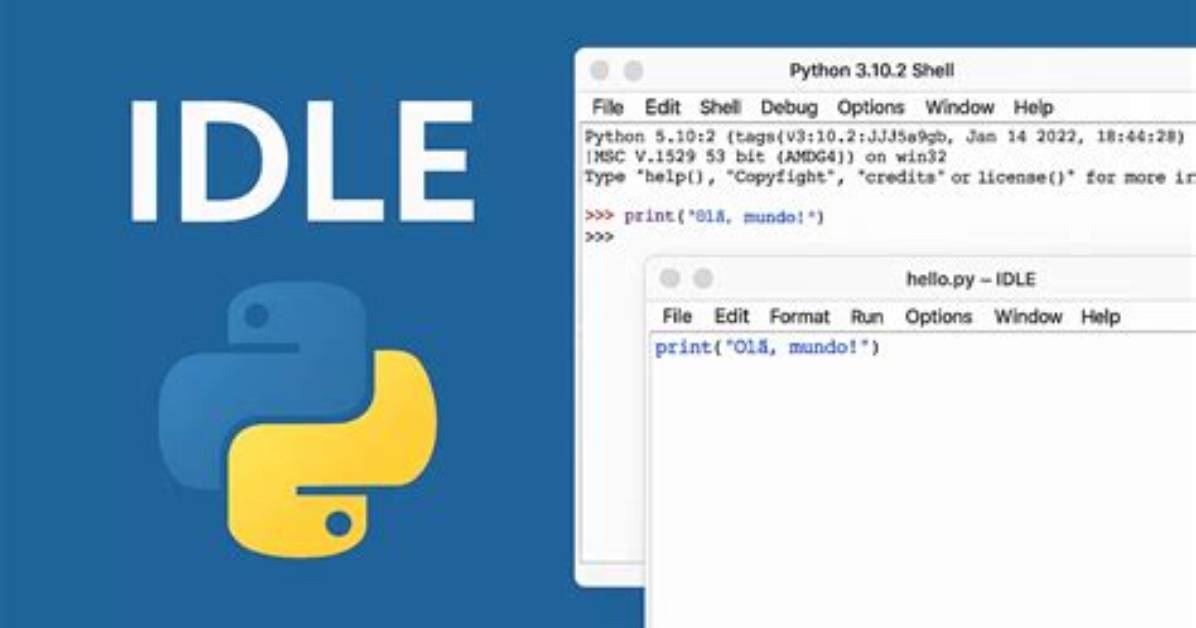Open the Run menu

(866, 317)
